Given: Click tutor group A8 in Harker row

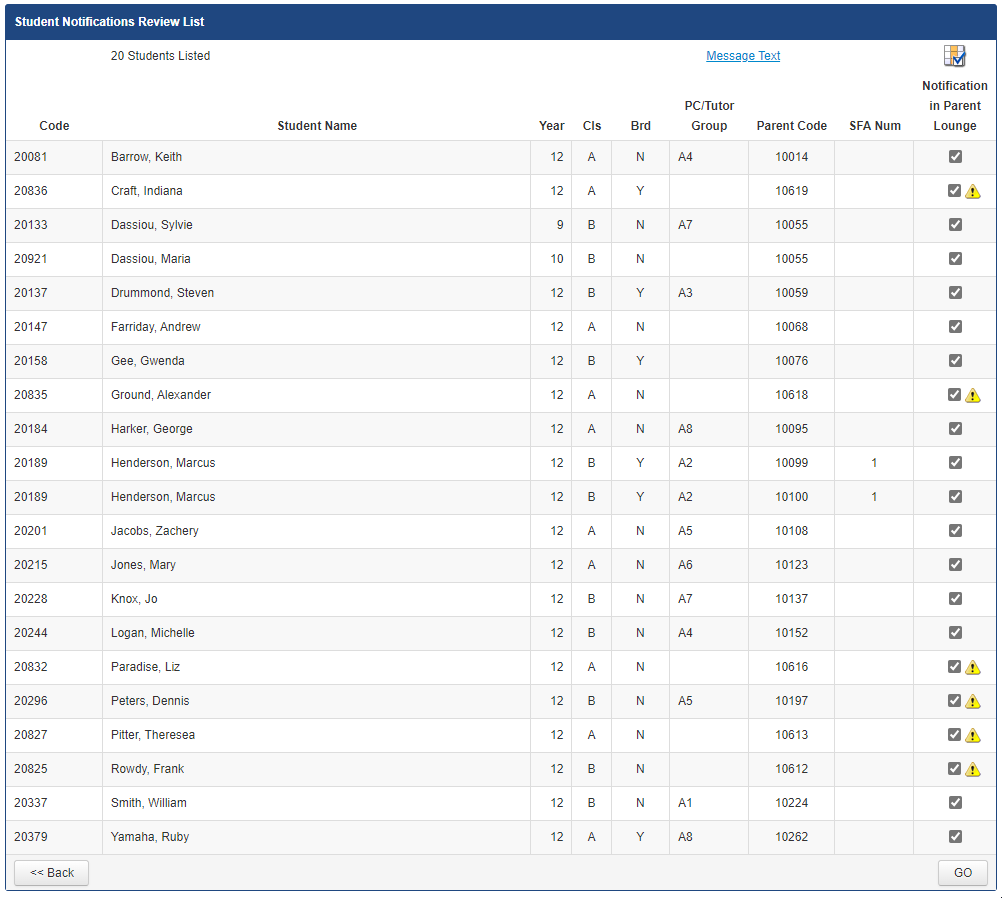Looking at the screenshot, I should coord(685,429).
